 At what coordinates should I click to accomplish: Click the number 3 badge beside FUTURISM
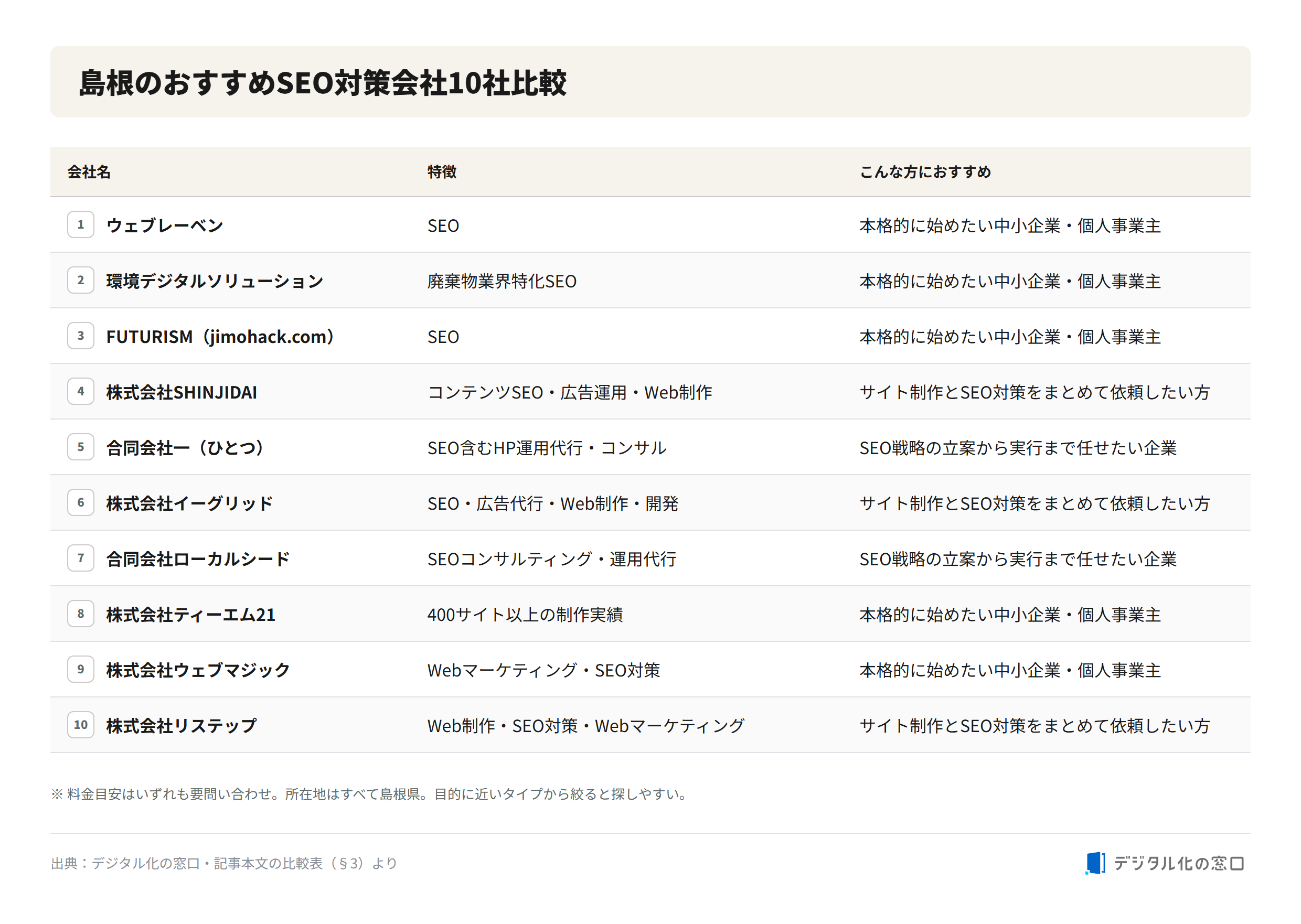coord(81,336)
